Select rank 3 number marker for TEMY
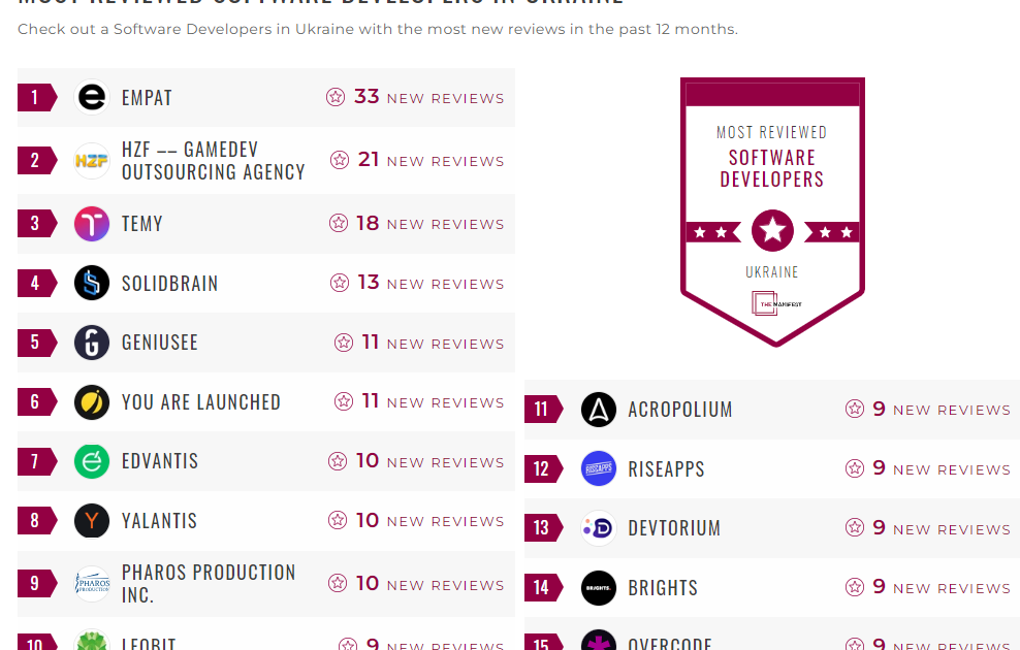This screenshot has height=650, width=1020. point(37,223)
